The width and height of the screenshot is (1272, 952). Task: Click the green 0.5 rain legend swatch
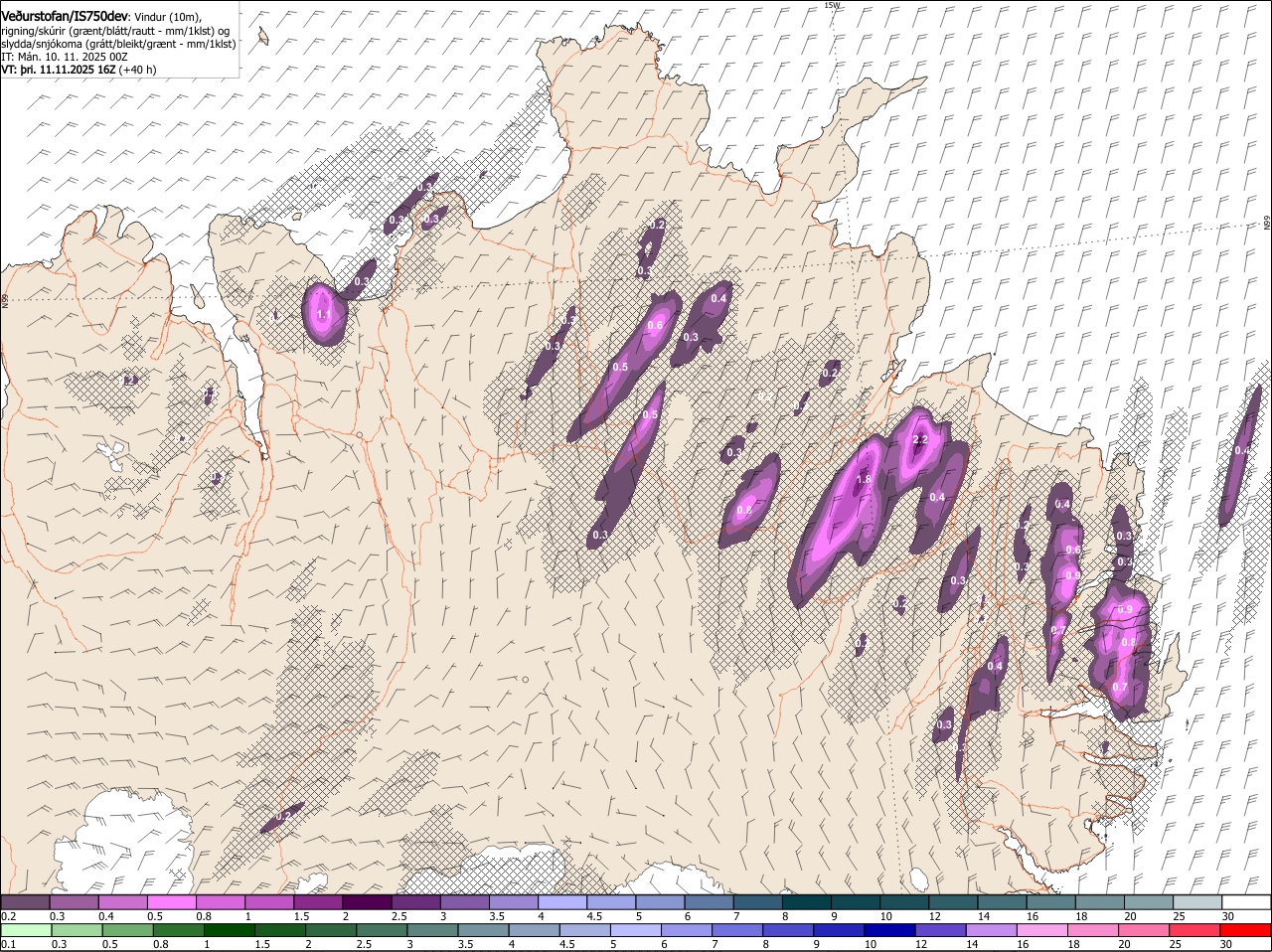coord(127,931)
